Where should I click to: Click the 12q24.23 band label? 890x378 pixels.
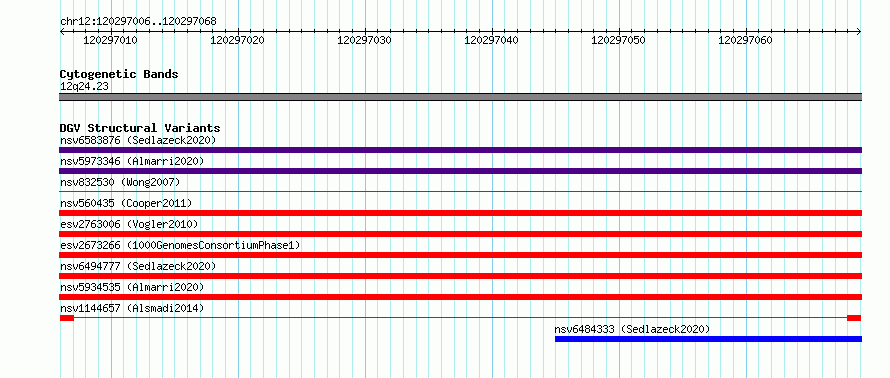[x=84, y=87]
